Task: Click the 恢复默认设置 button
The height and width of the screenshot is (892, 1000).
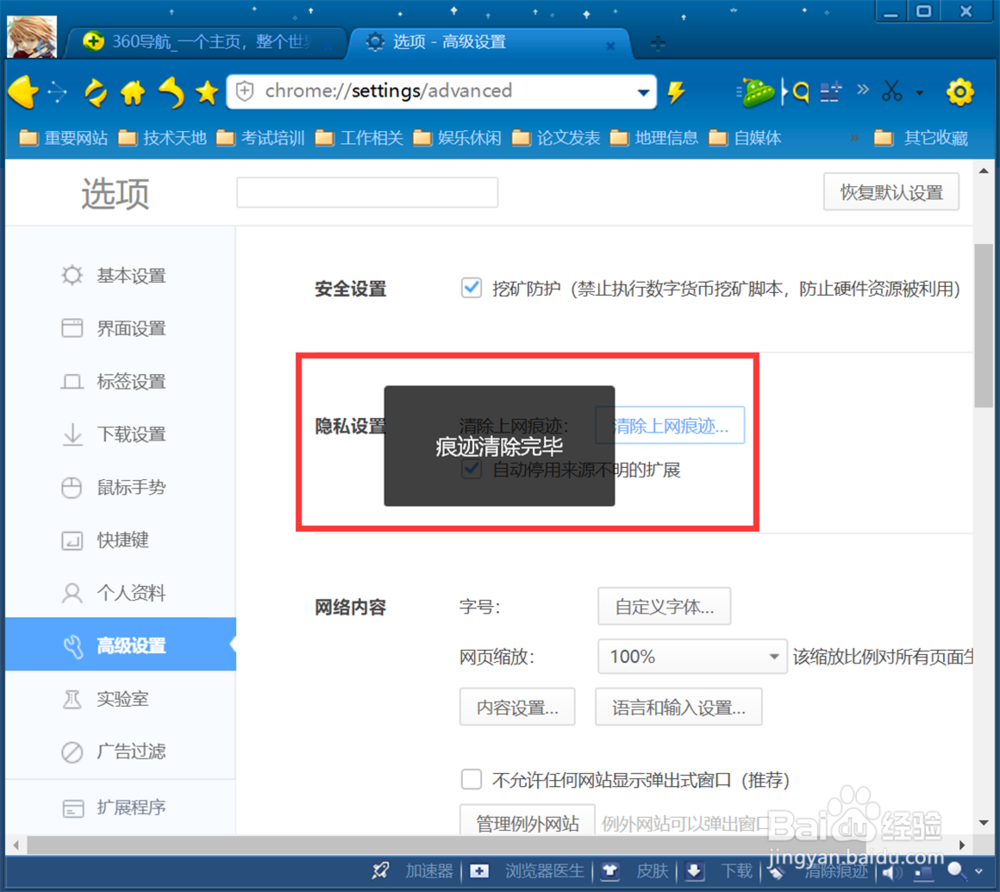Action: coord(892,192)
